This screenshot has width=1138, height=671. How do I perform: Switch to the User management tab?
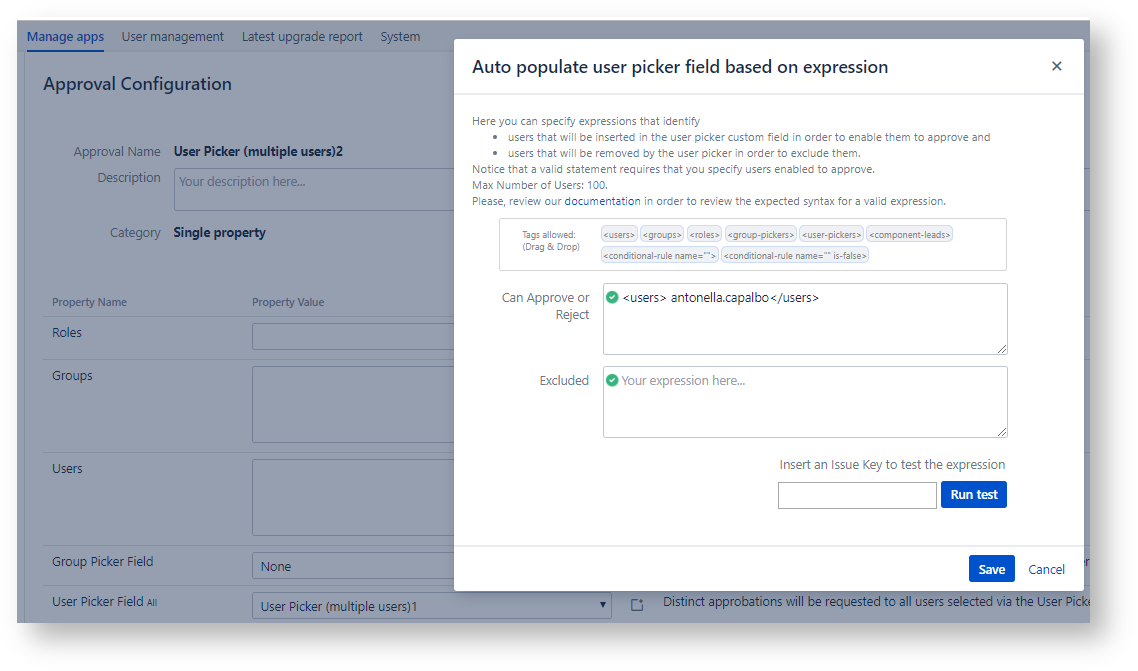click(172, 37)
